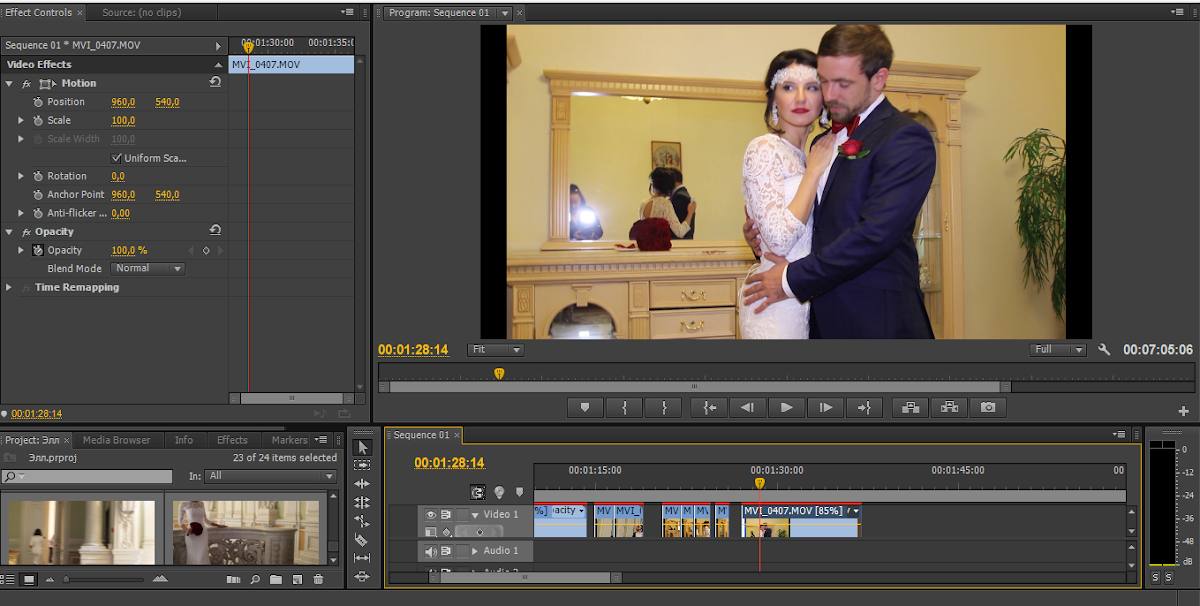
Task: Open the button editor plus icon
Action: [x=1184, y=410]
